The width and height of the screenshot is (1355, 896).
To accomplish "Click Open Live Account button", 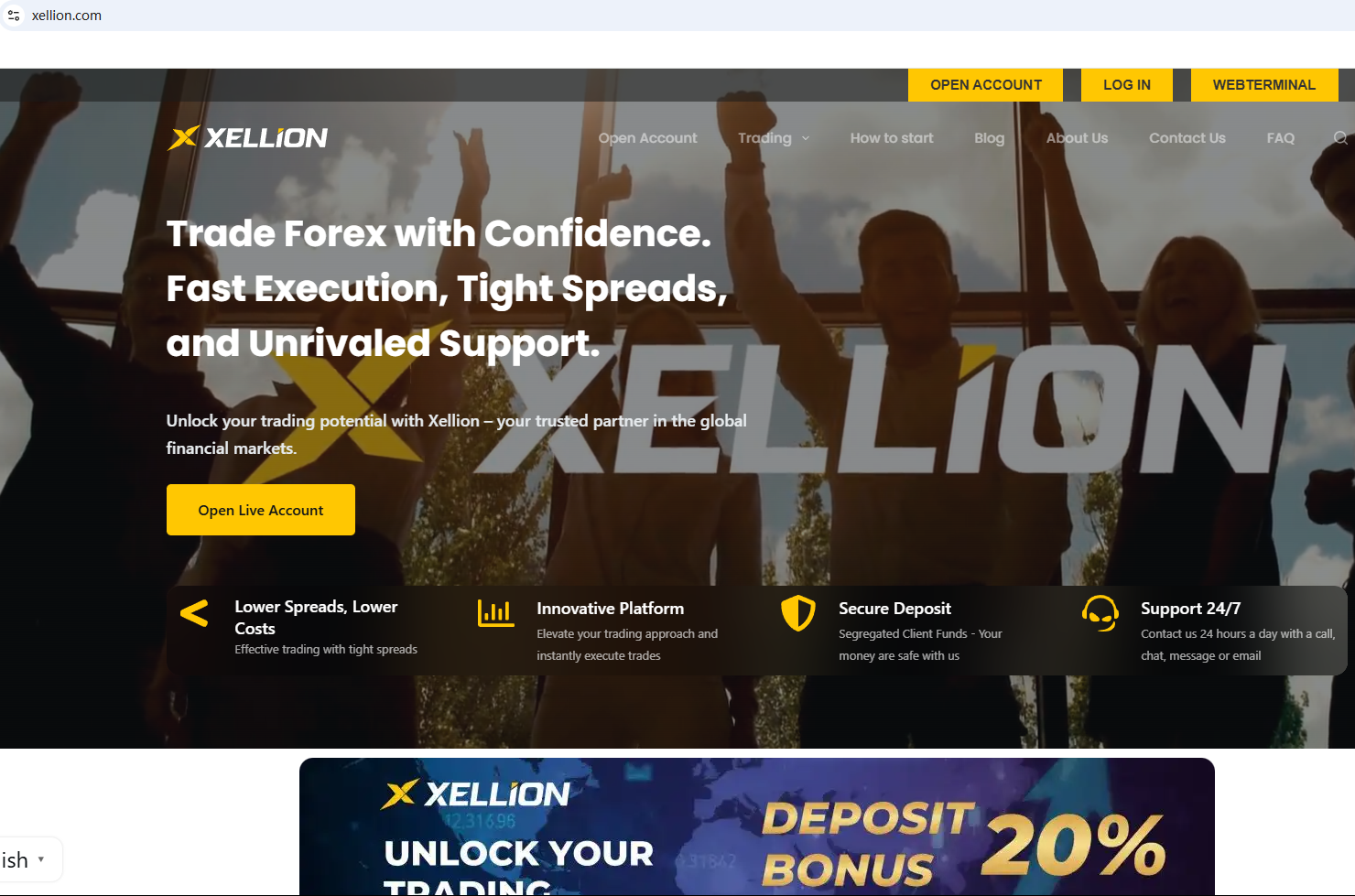I will [261, 510].
